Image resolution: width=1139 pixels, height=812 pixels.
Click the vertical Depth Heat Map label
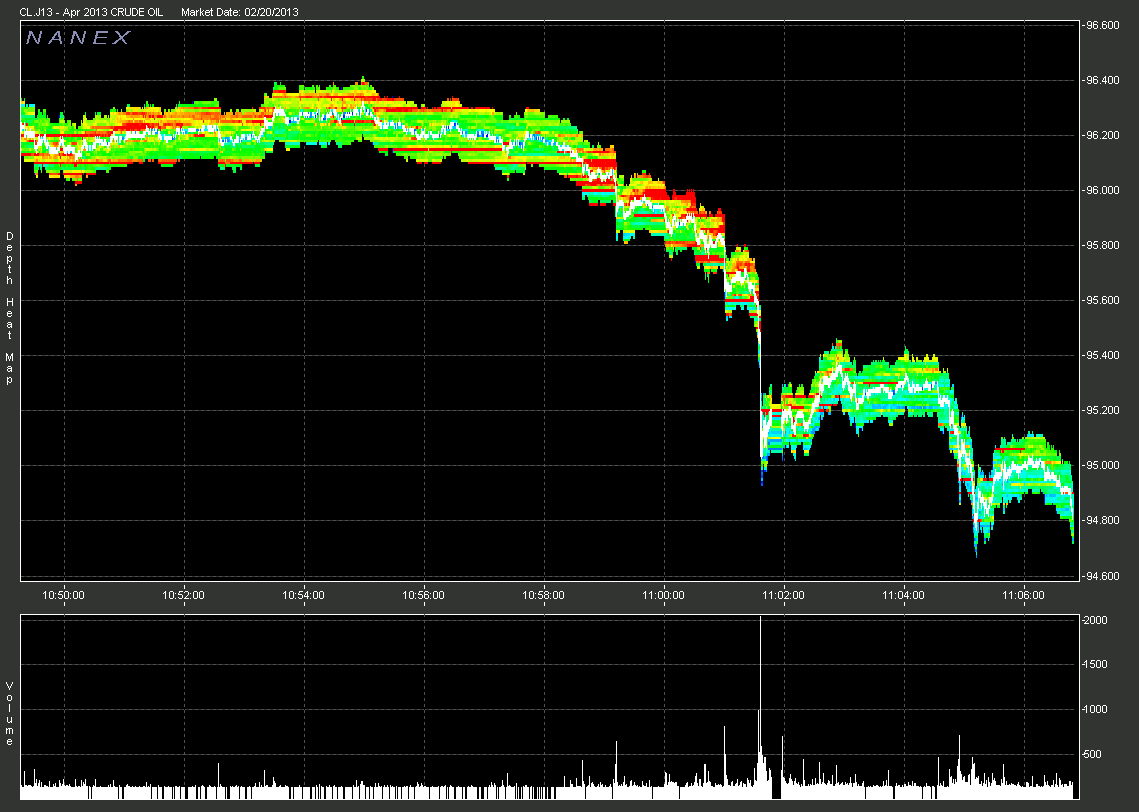[x=10, y=308]
